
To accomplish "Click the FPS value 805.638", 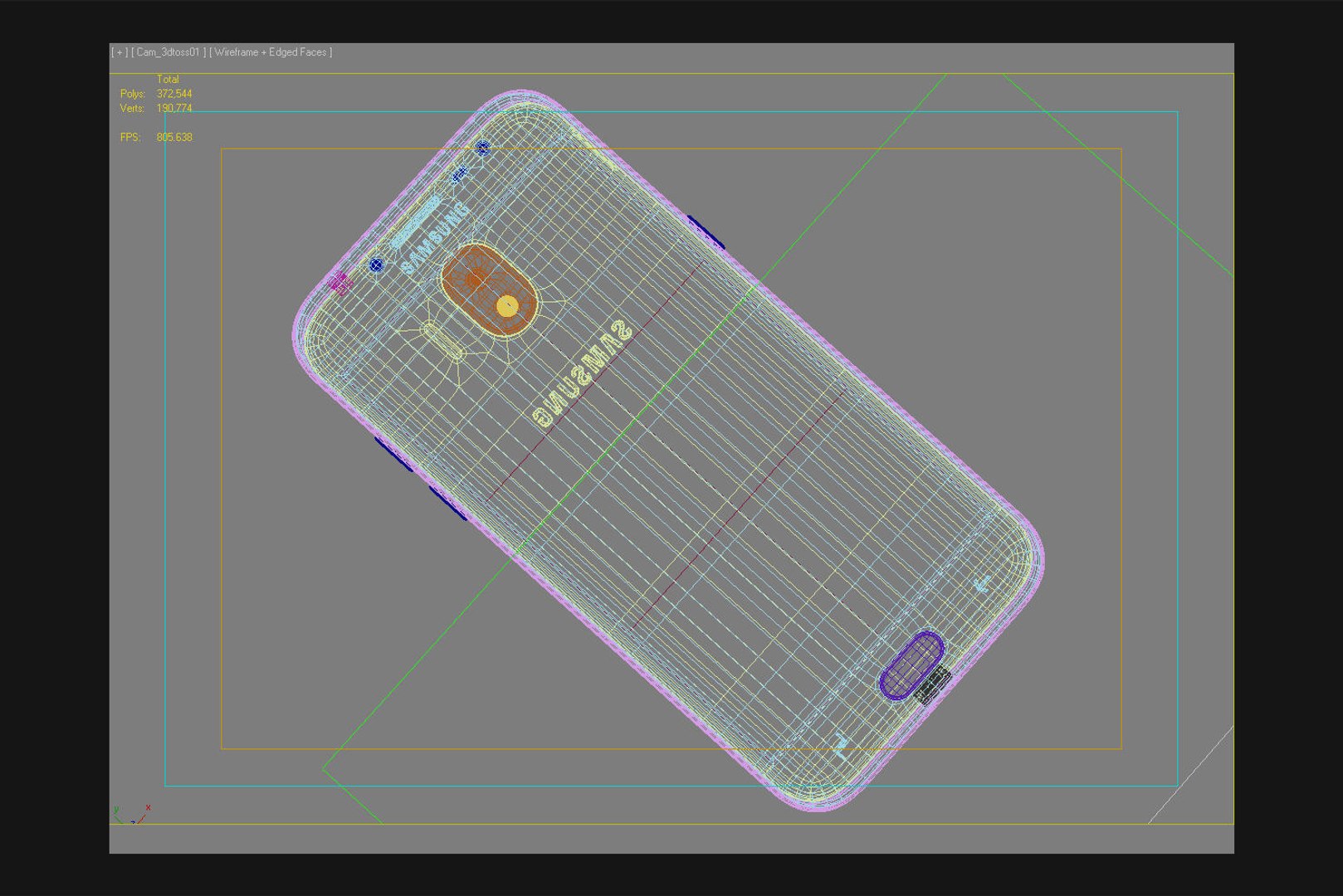I will coord(174,138).
